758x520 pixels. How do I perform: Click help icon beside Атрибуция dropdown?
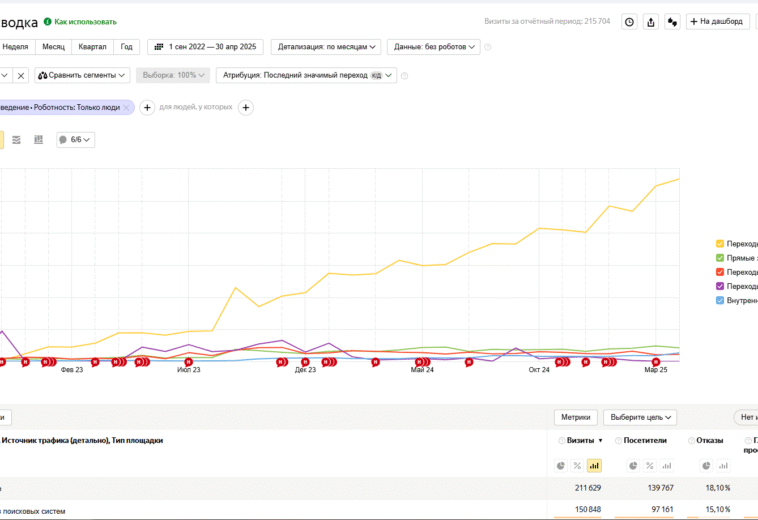coord(405,76)
